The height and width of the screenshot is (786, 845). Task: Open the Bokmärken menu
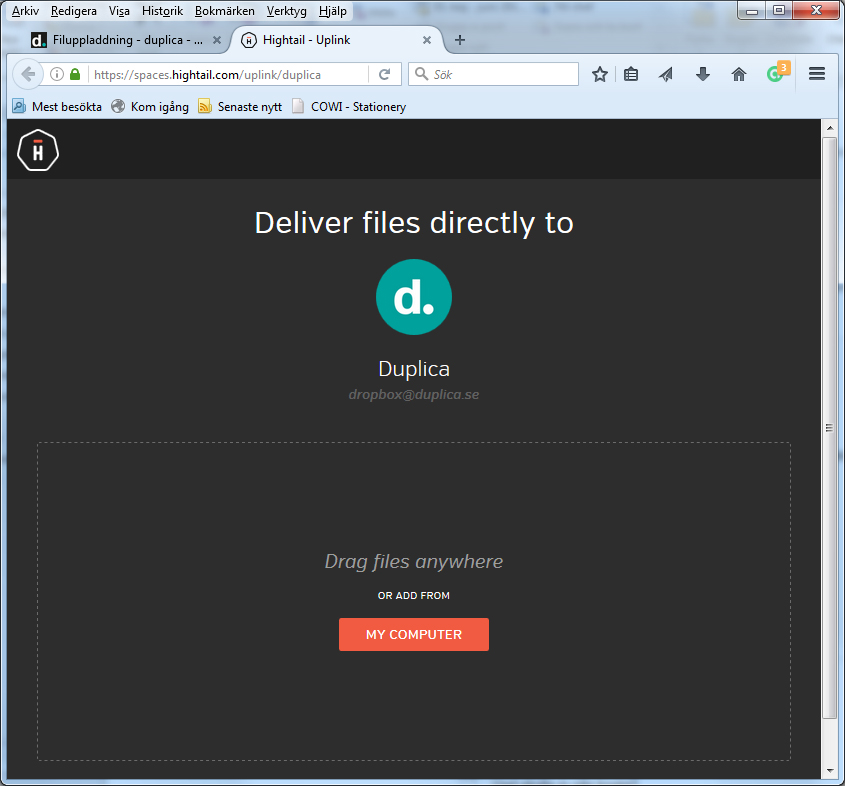pyautogui.click(x=225, y=11)
